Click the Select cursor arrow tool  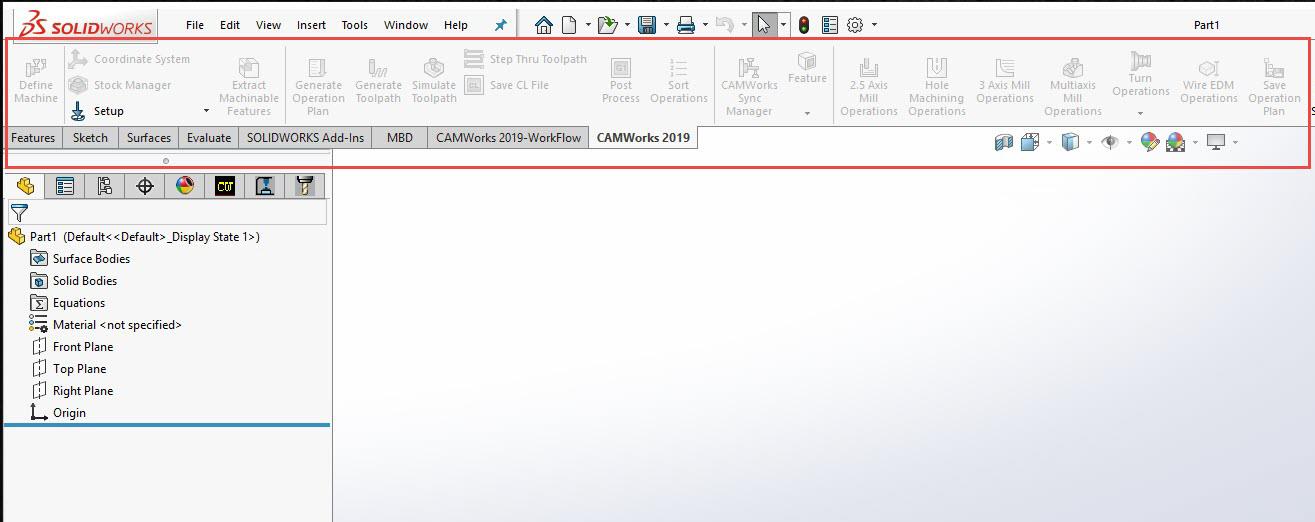click(764, 25)
